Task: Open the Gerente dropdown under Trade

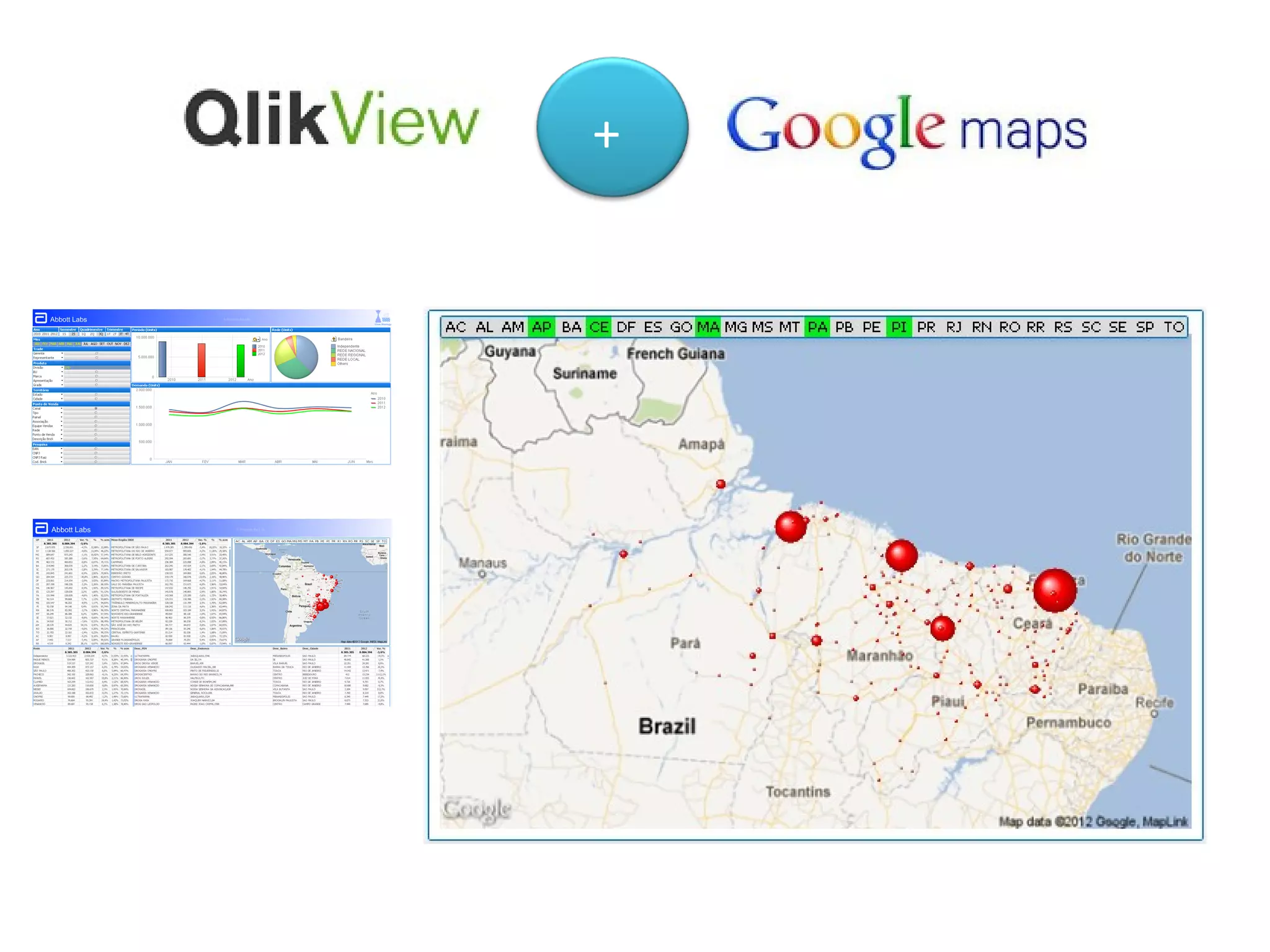Action: [x=61, y=353]
